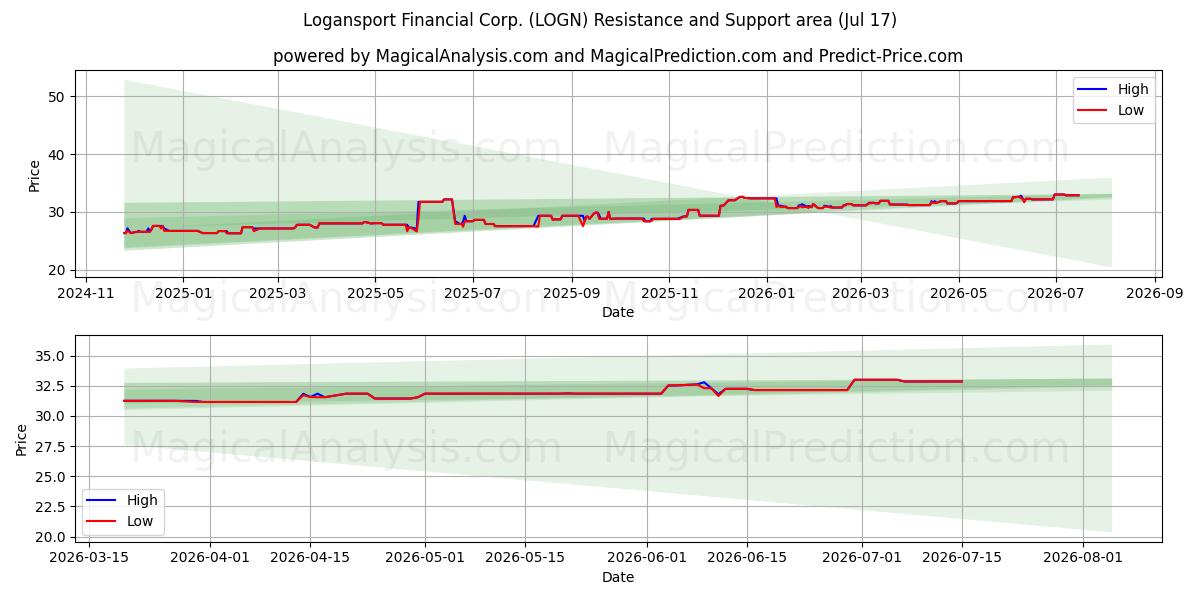Image resolution: width=1200 pixels, height=600 pixels.
Task: Click 'High' in the top chart legend
Action: [x=1133, y=89]
